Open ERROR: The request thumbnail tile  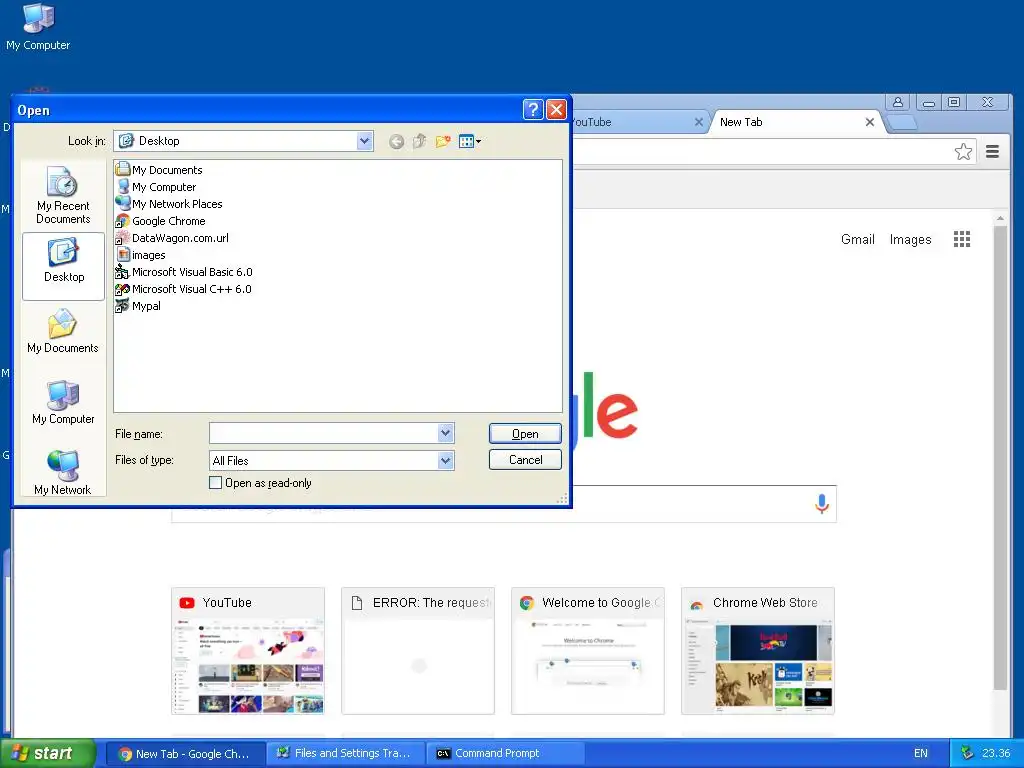(418, 650)
